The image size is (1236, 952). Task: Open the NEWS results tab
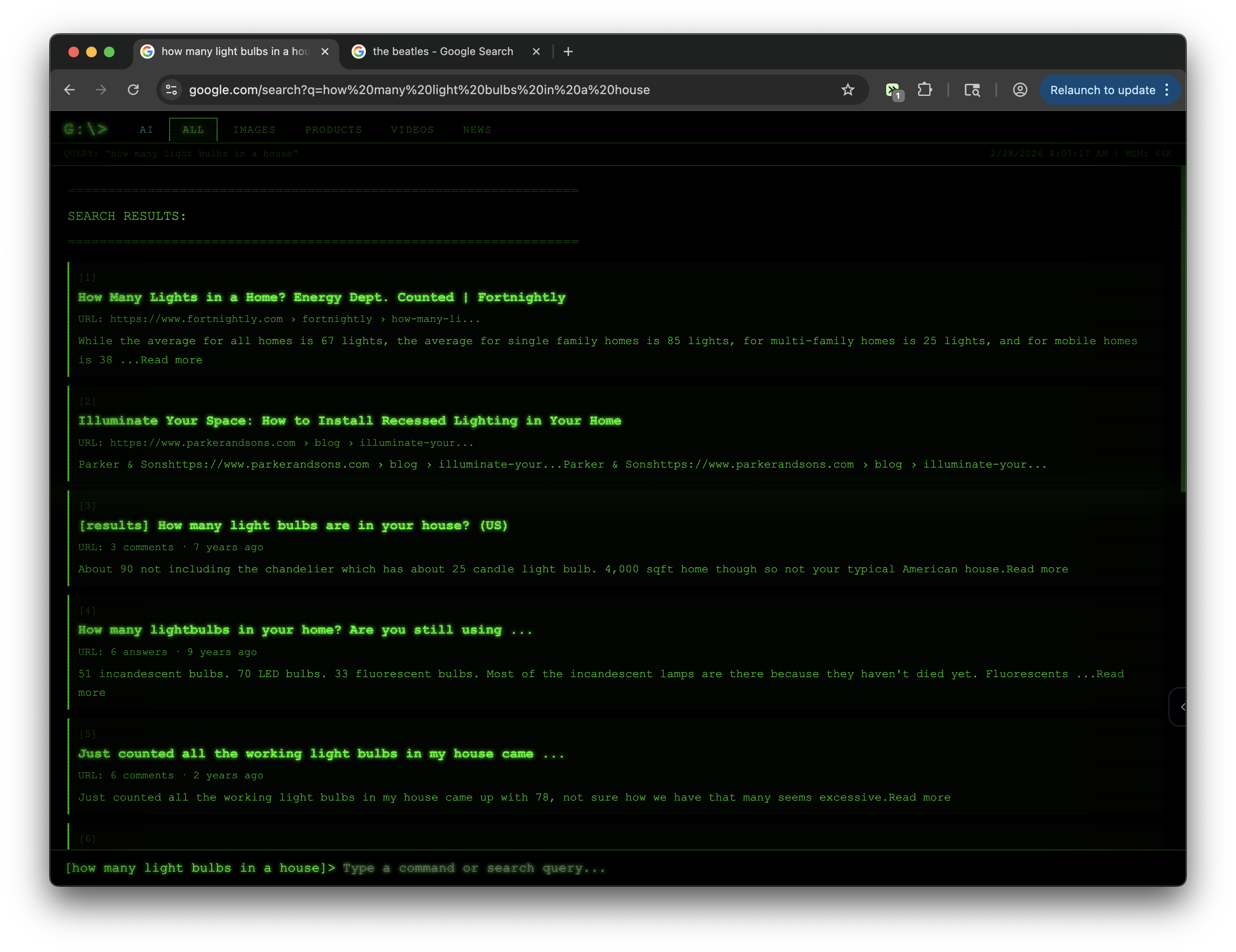point(476,130)
